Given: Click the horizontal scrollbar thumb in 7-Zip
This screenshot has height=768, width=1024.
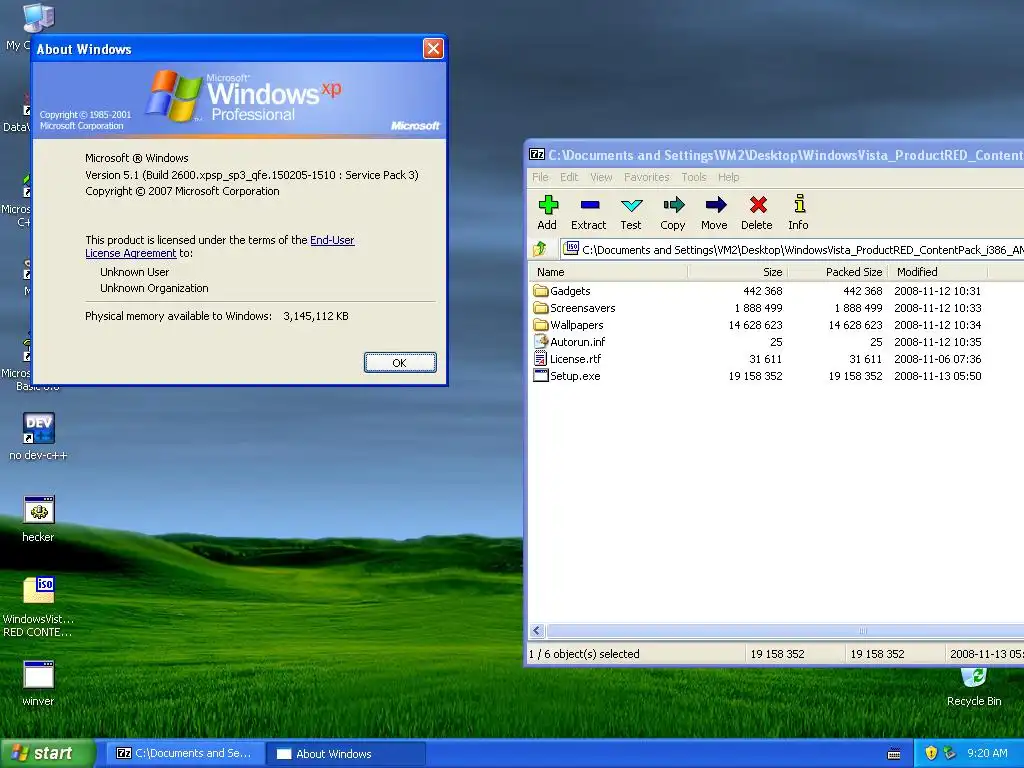Looking at the screenshot, I should click(784, 630).
